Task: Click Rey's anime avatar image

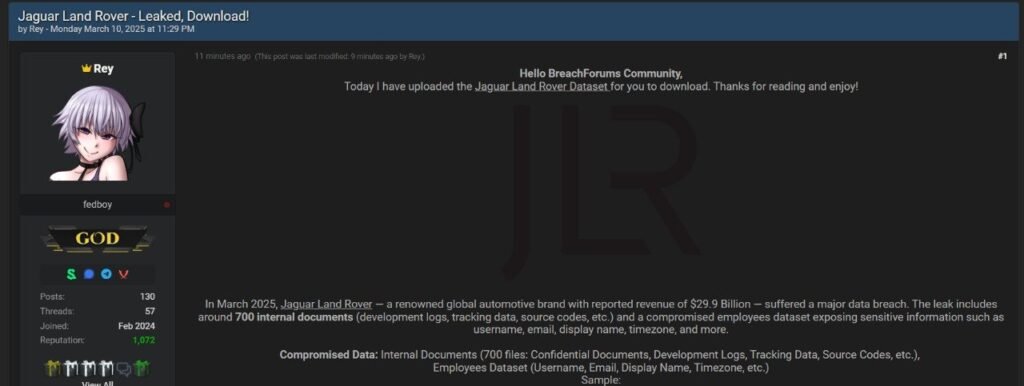Action: click(x=97, y=133)
